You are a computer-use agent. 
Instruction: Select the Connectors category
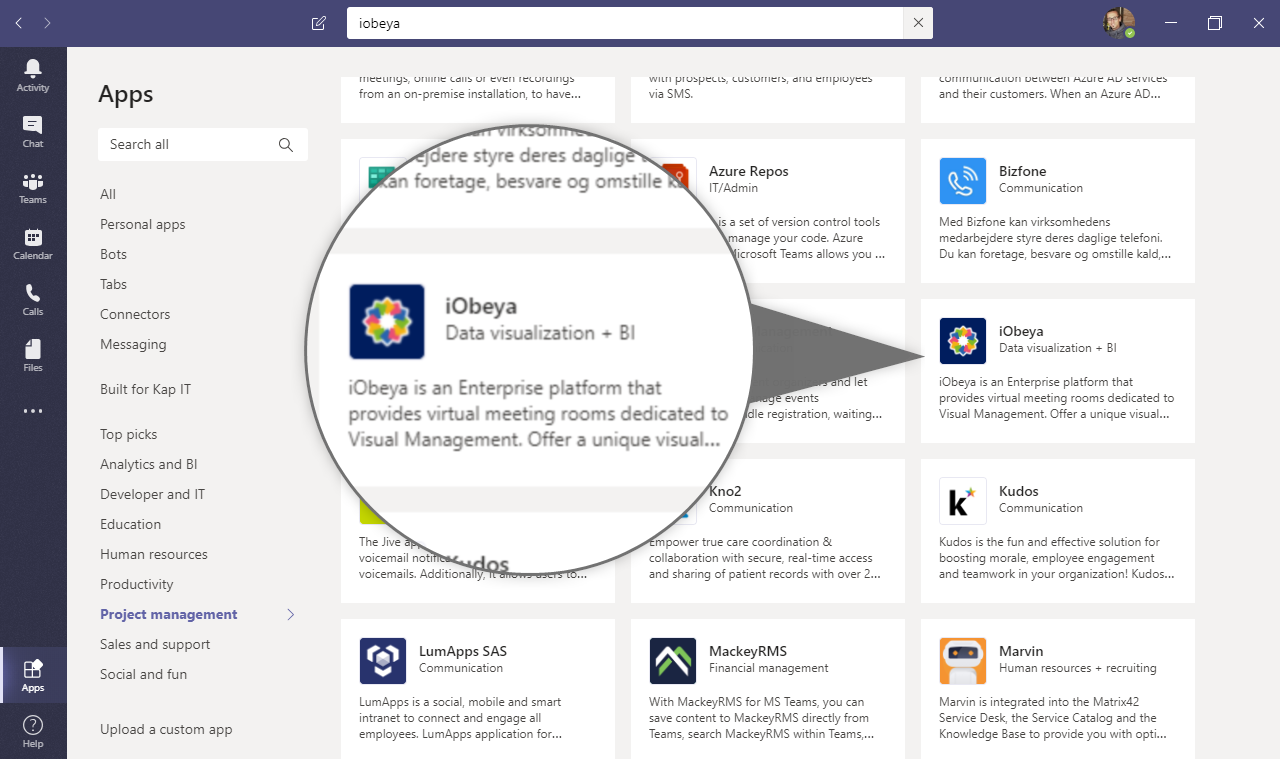click(x=135, y=314)
